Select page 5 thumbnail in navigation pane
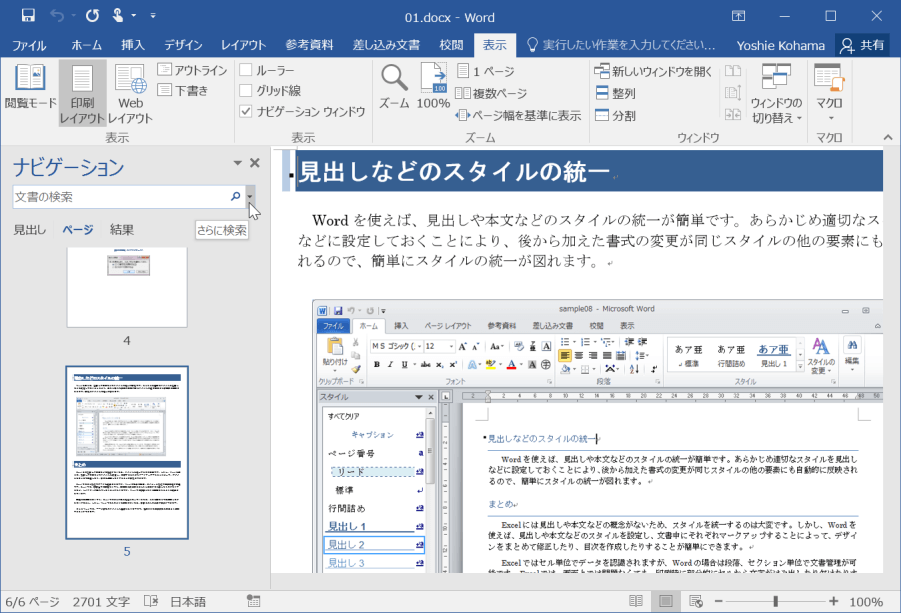The width and height of the screenshot is (901, 613). coord(126,452)
